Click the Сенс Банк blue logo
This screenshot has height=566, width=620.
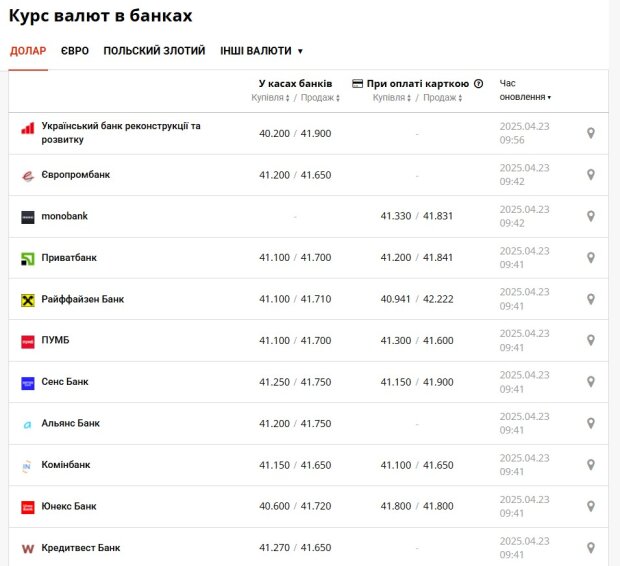(28, 382)
